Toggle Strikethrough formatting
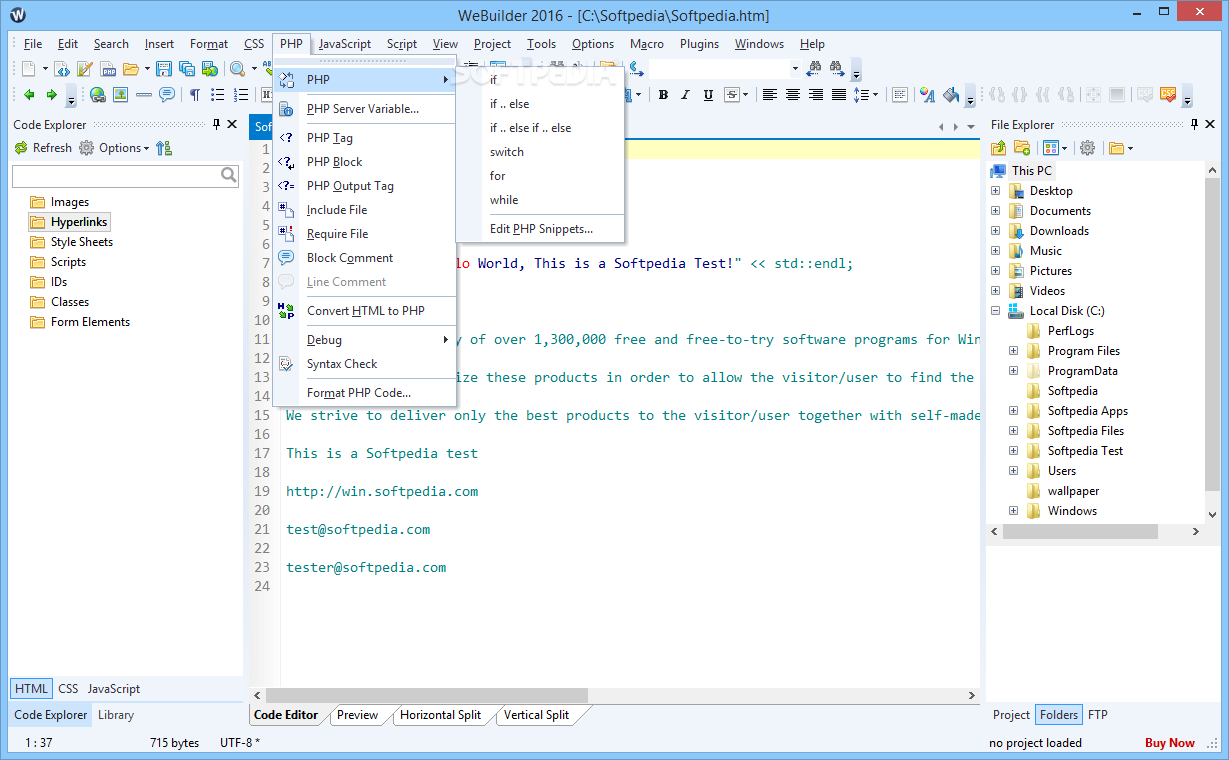This screenshot has height=760, width=1229. 732,95
